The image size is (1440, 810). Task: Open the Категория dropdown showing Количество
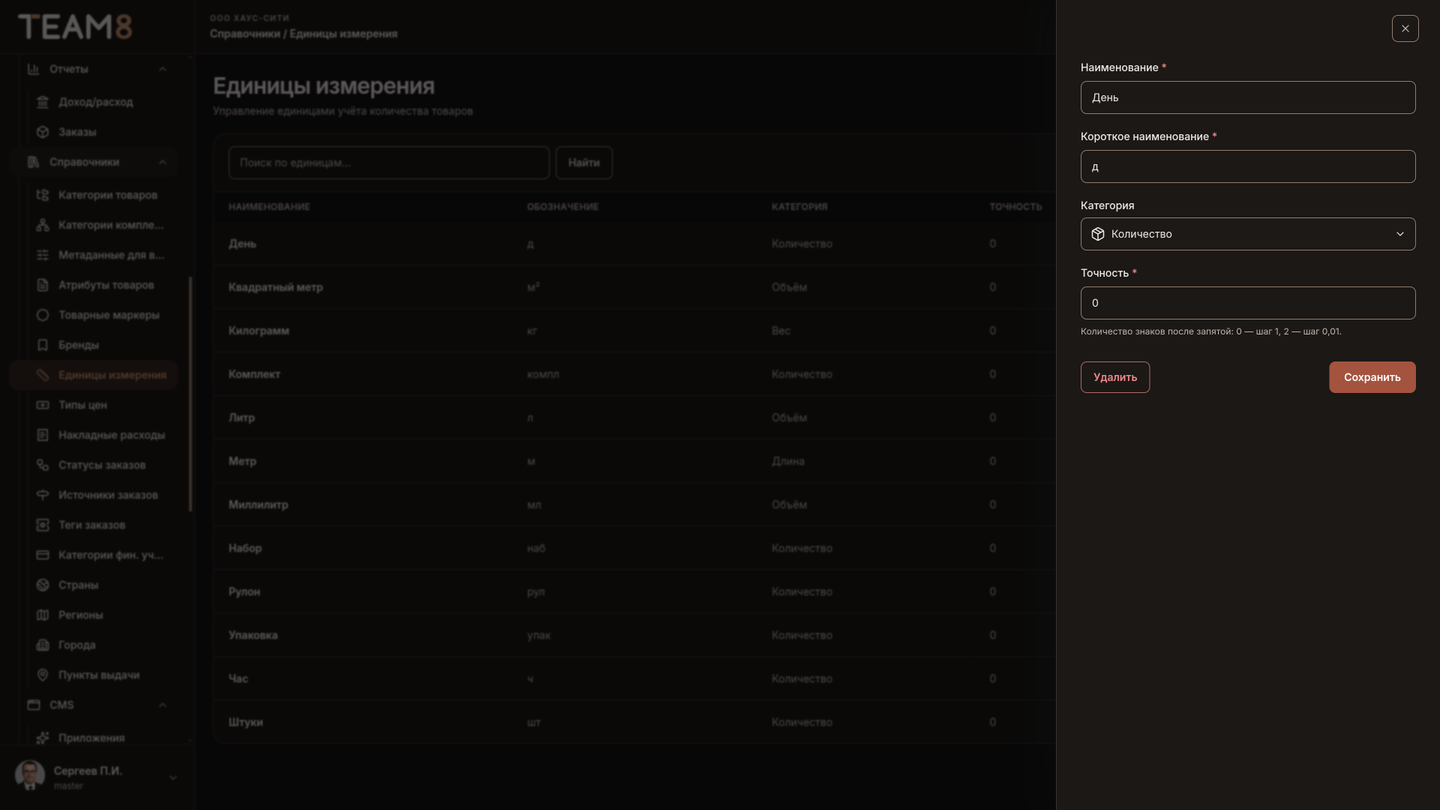coord(1248,234)
